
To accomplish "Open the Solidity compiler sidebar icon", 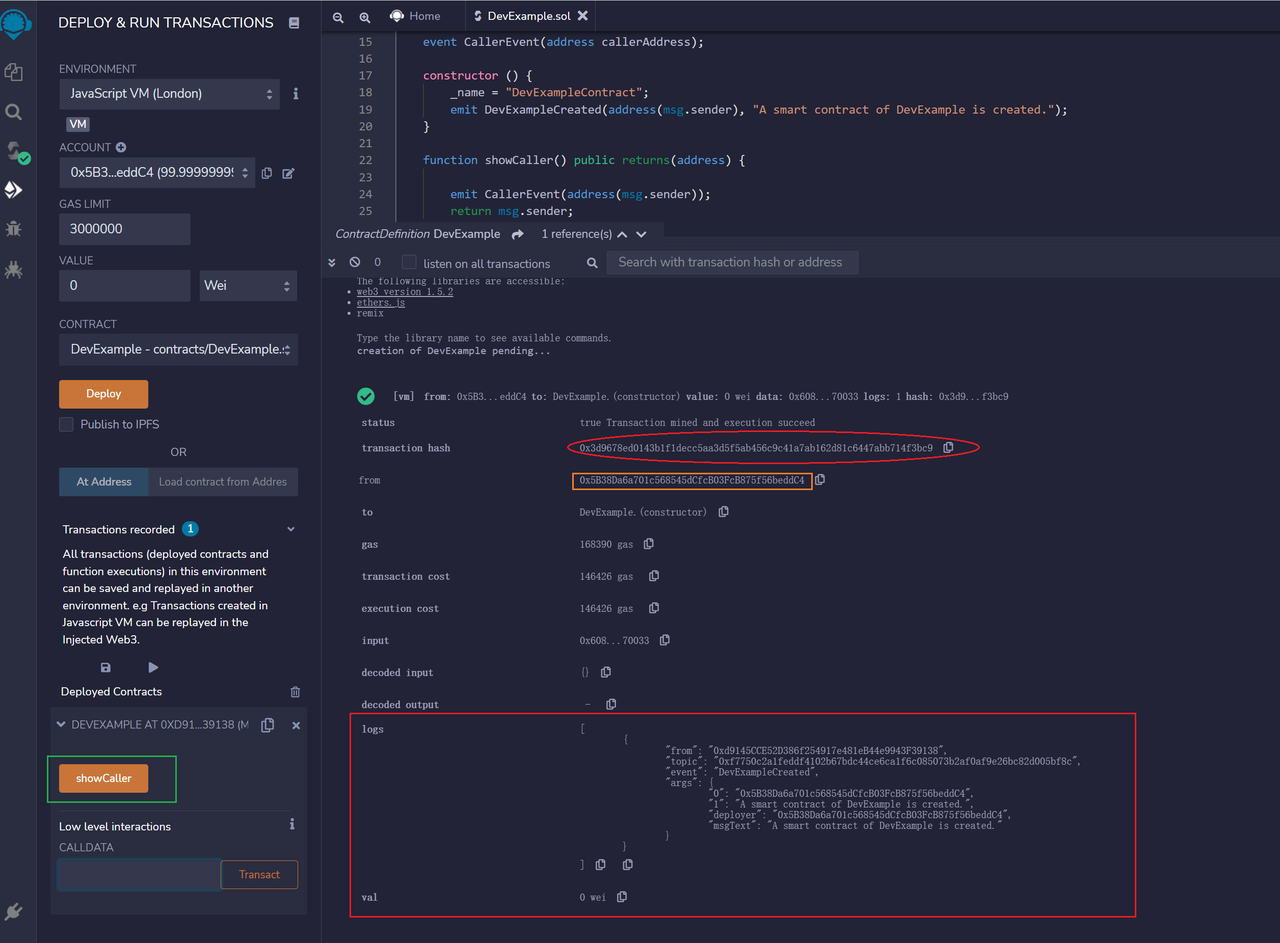I will coord(15,151).
